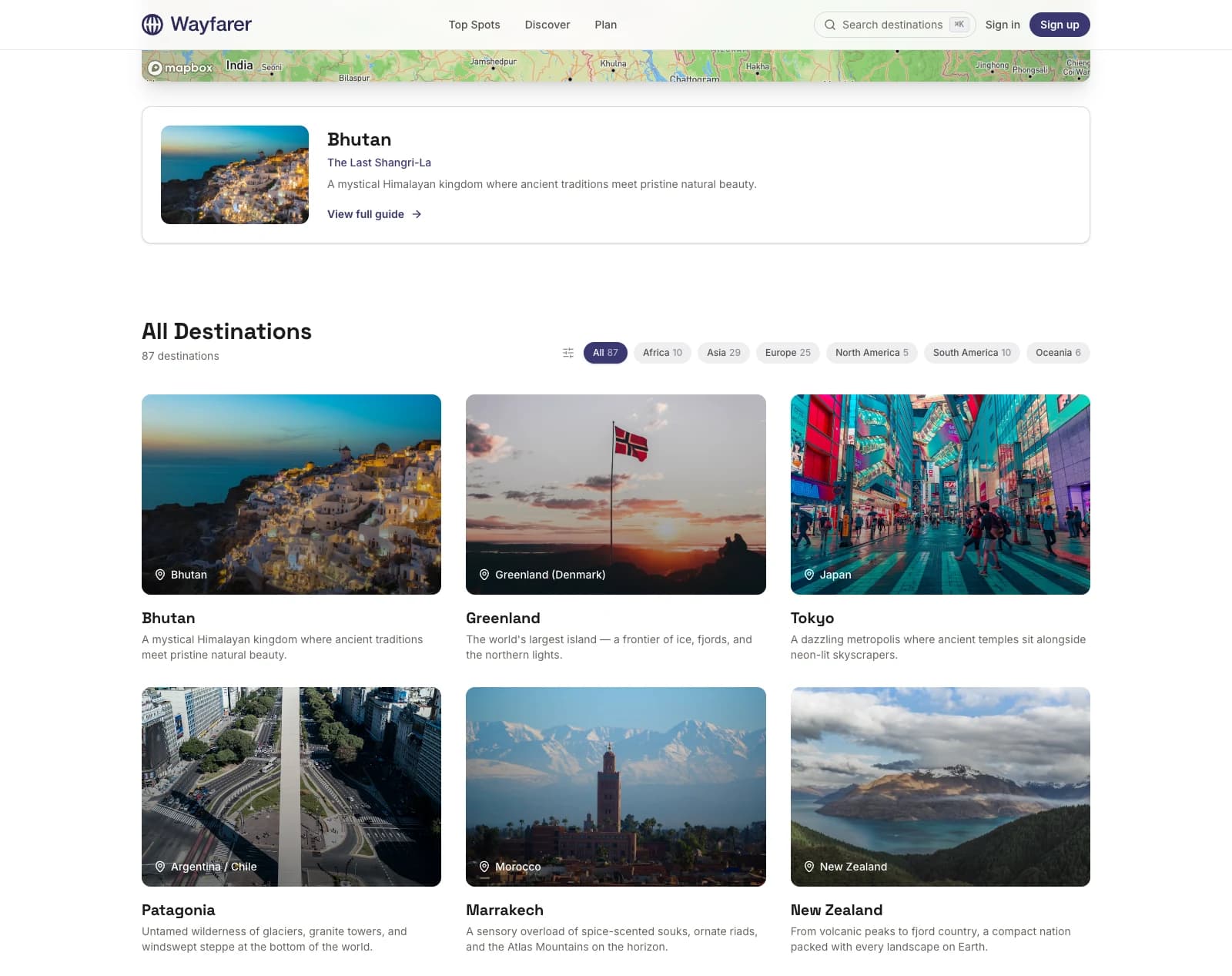Click the pin icon on Bhutan card
This screenshot has width=1232, height=976.
(160, 575)
